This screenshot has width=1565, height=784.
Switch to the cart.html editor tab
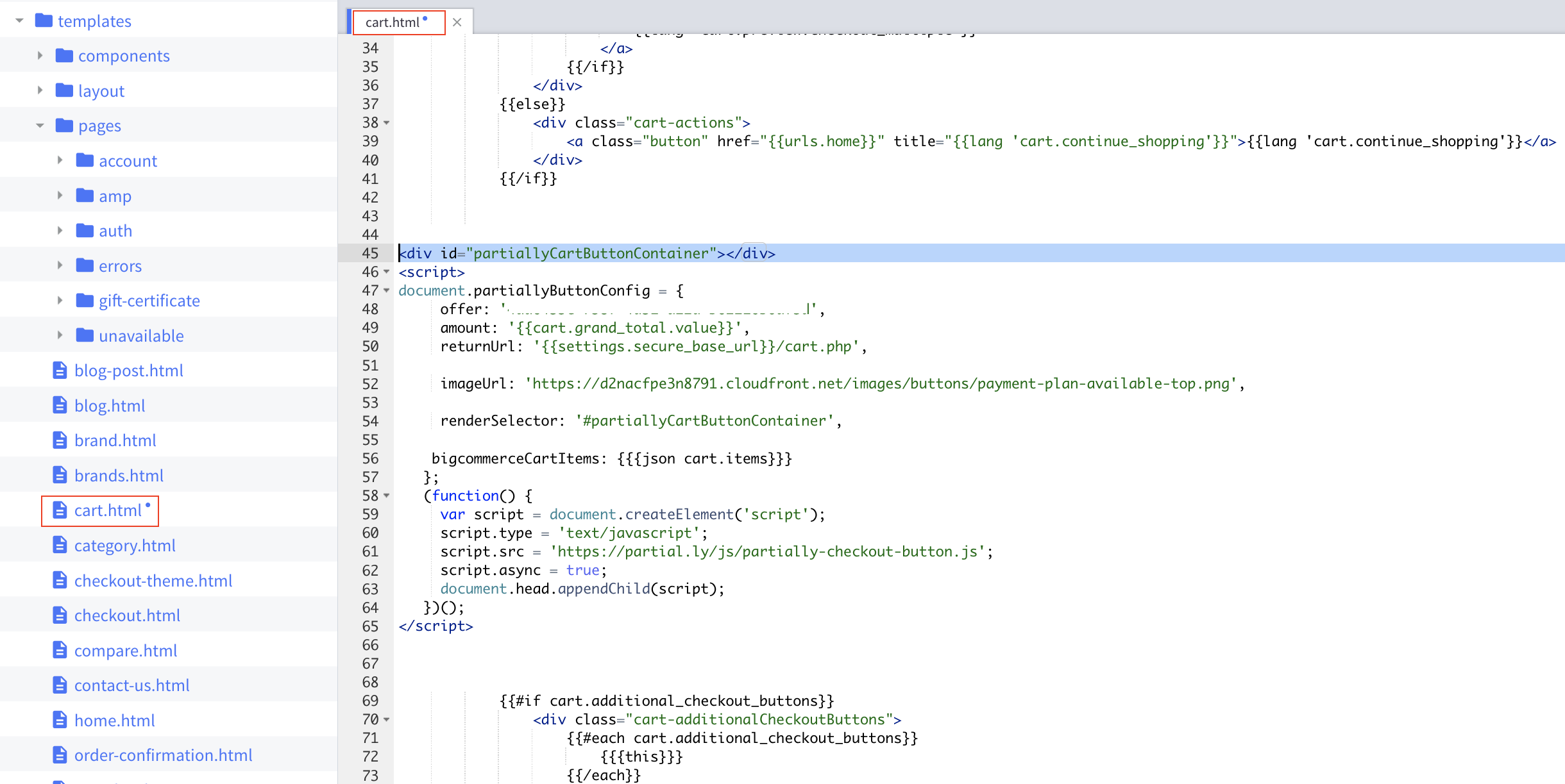[393, 22]
